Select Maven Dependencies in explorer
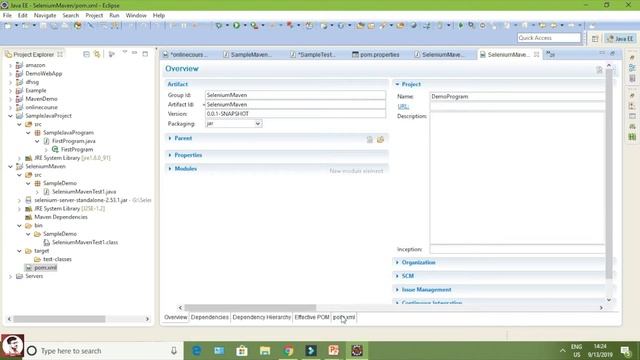The image size is (640, 360). (61, 217)
